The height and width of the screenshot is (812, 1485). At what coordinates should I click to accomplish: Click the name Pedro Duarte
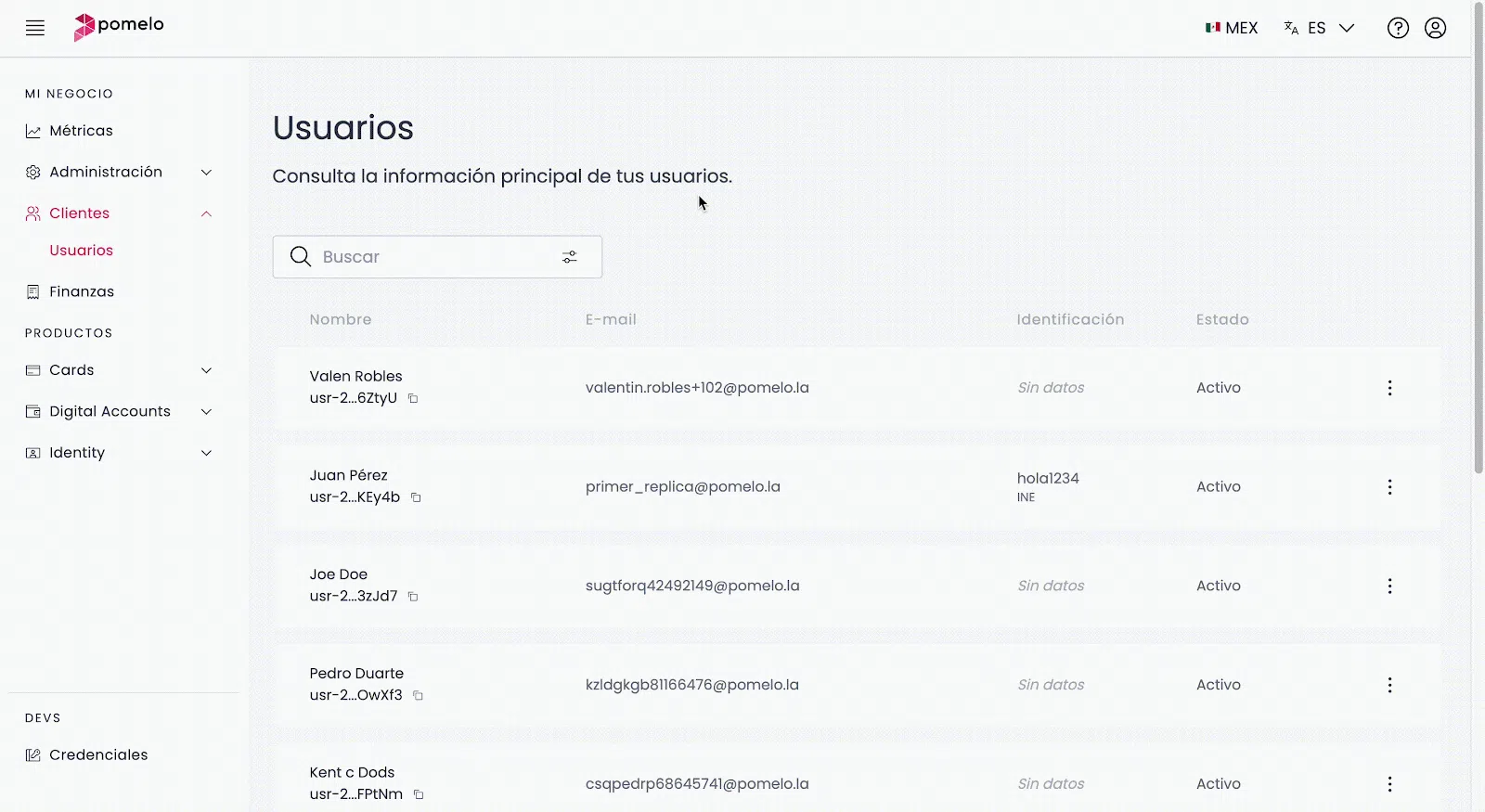(x=356, y=674)
